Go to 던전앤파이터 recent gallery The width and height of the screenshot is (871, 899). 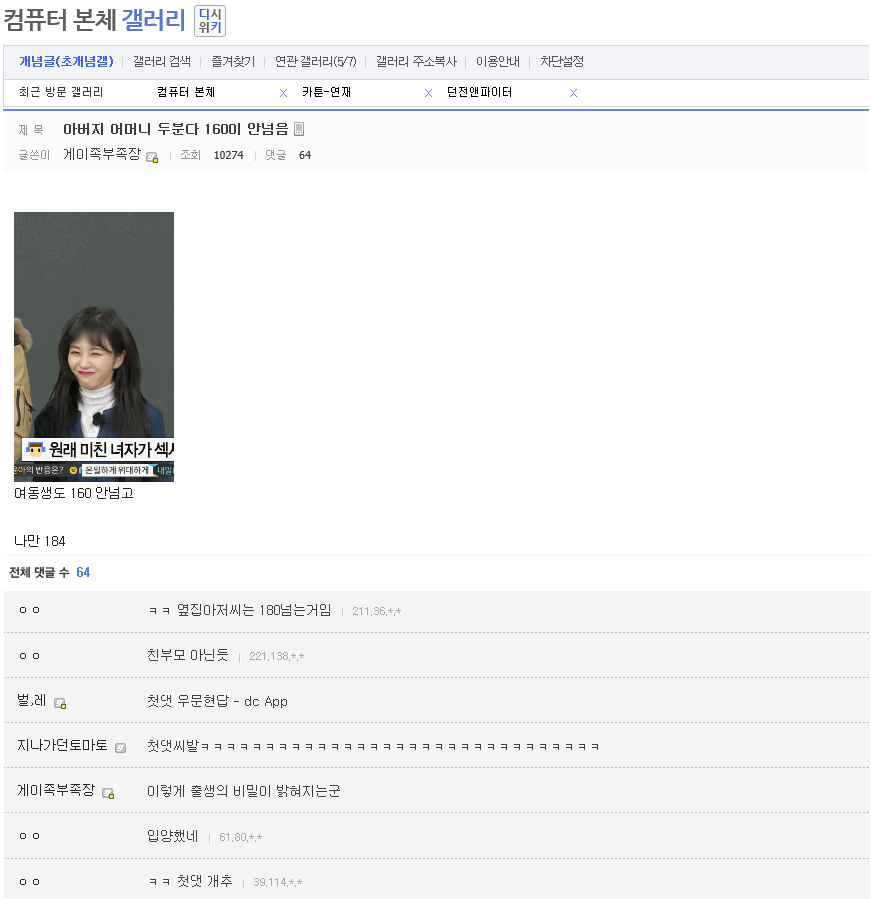[479, 93]
